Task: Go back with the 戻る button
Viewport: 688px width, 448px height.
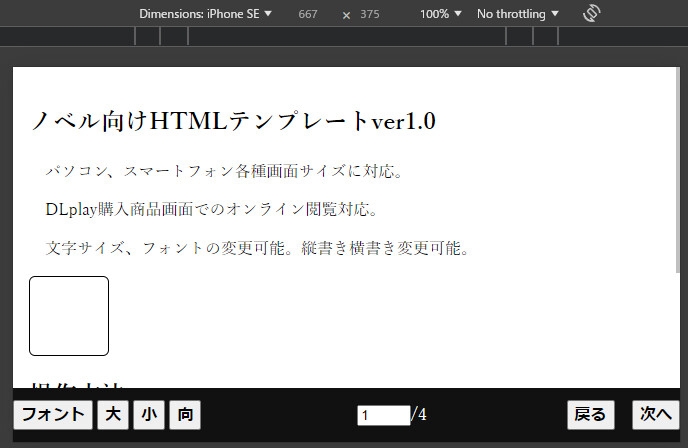Action: [x=590, y=415]
